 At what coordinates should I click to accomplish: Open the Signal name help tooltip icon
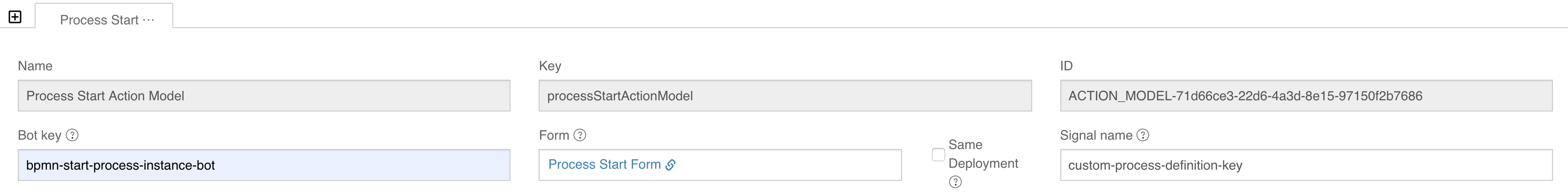tap(1143, 135)
